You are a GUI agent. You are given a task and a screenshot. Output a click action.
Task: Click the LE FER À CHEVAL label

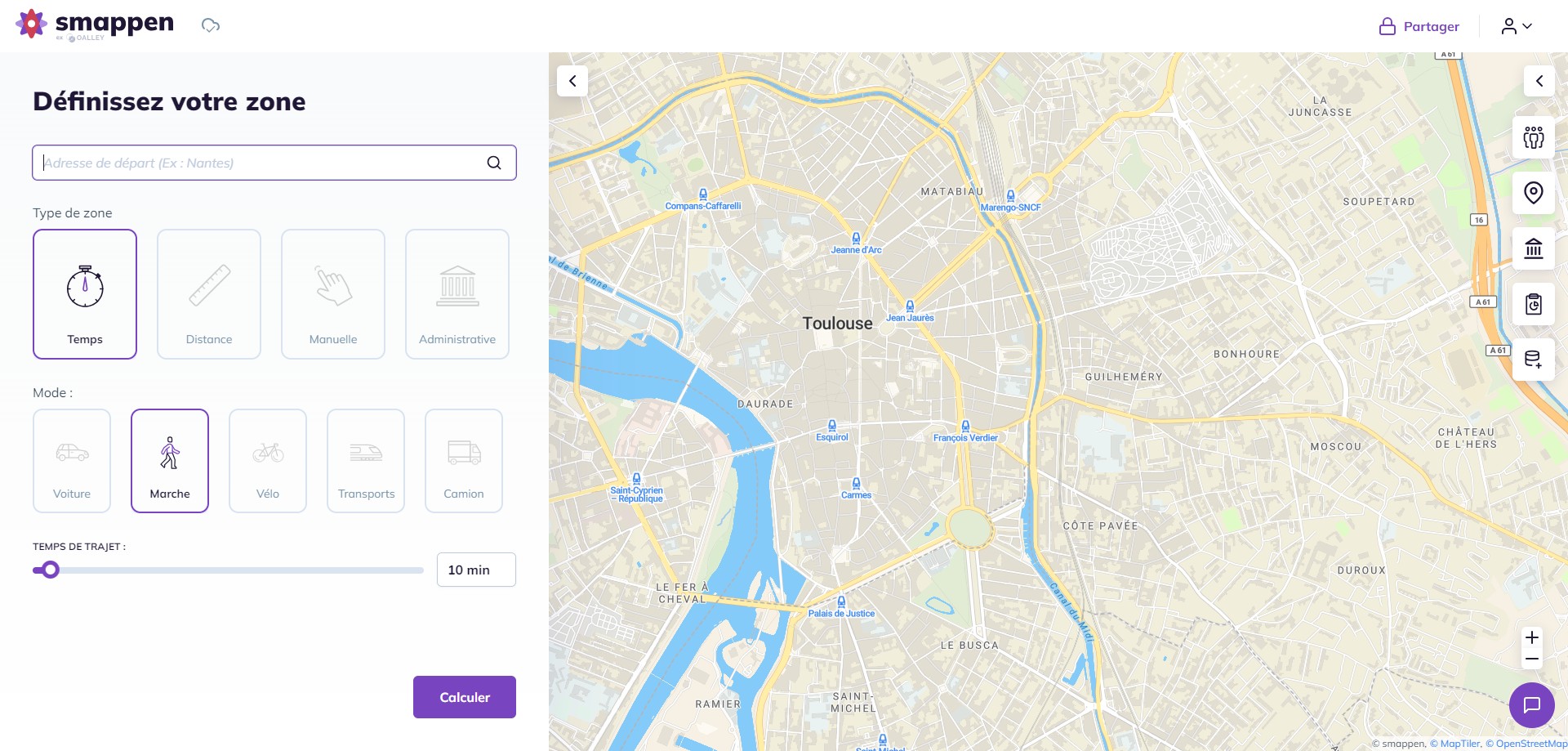tap(683, 593)
